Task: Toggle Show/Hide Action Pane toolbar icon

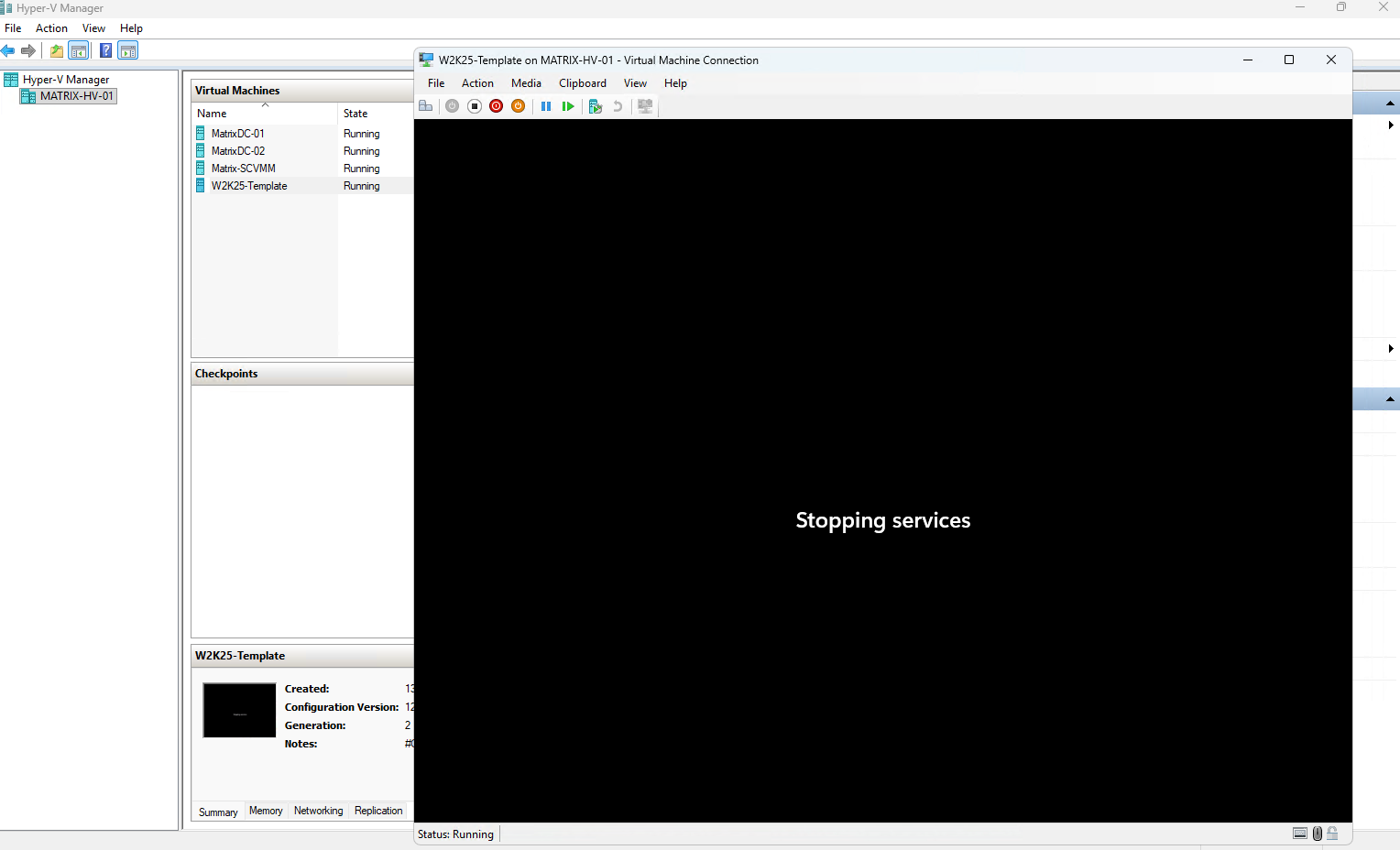Action: click(128, 51)
